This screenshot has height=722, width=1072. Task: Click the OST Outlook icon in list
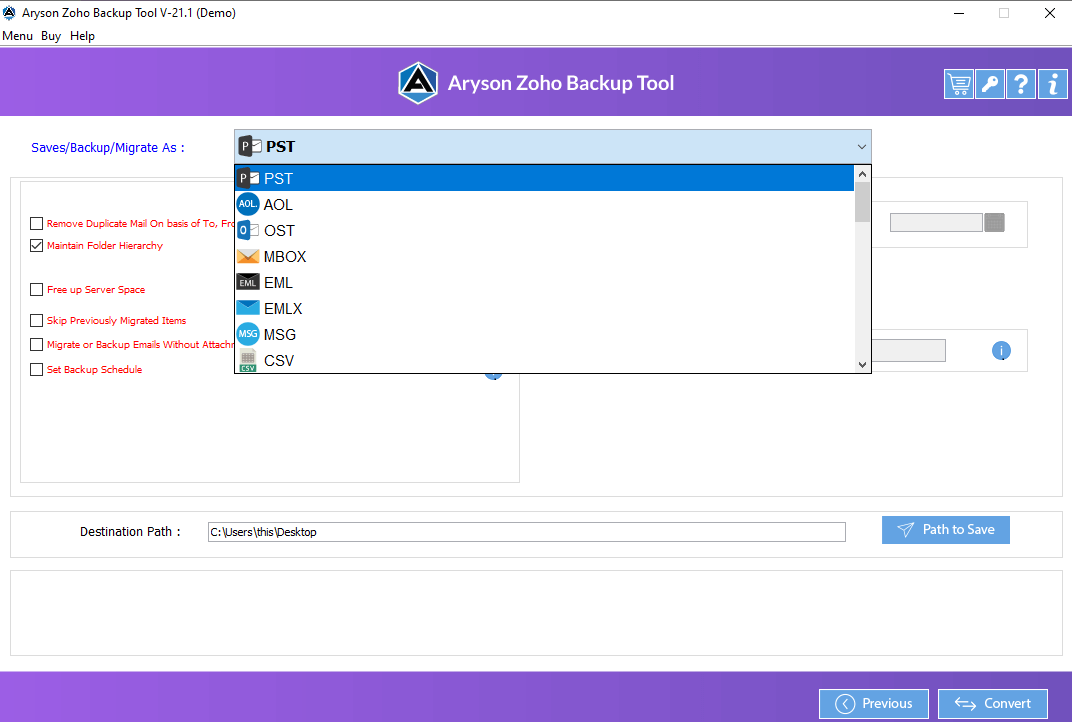click(x=247, y=230)
